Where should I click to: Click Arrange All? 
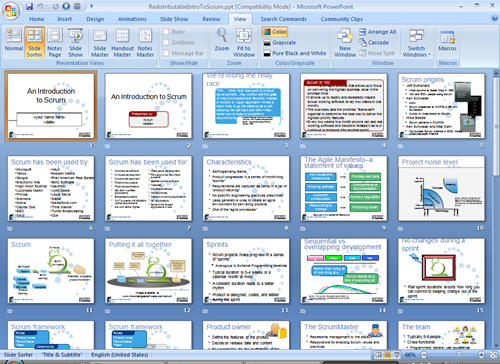(378, 32)
